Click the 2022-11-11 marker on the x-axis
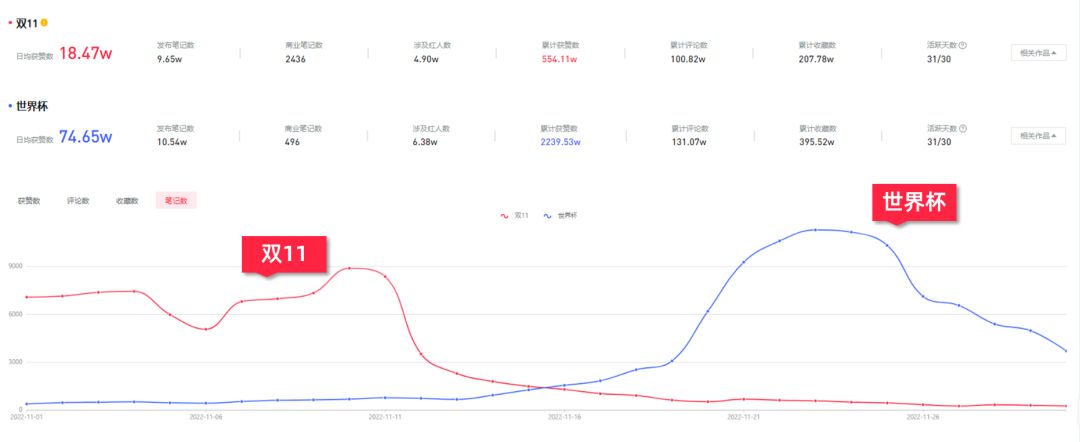Screen dimensions: 1080x442 click(385, 417)
